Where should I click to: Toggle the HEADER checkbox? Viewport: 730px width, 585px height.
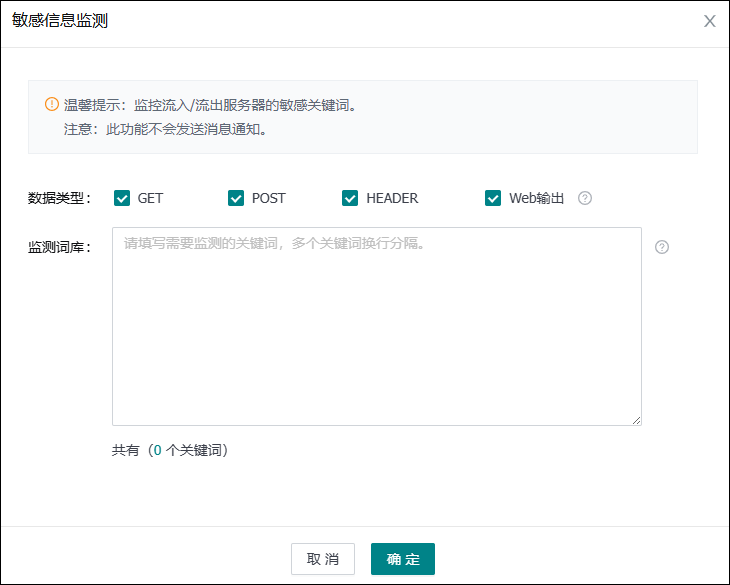point(350,198)
